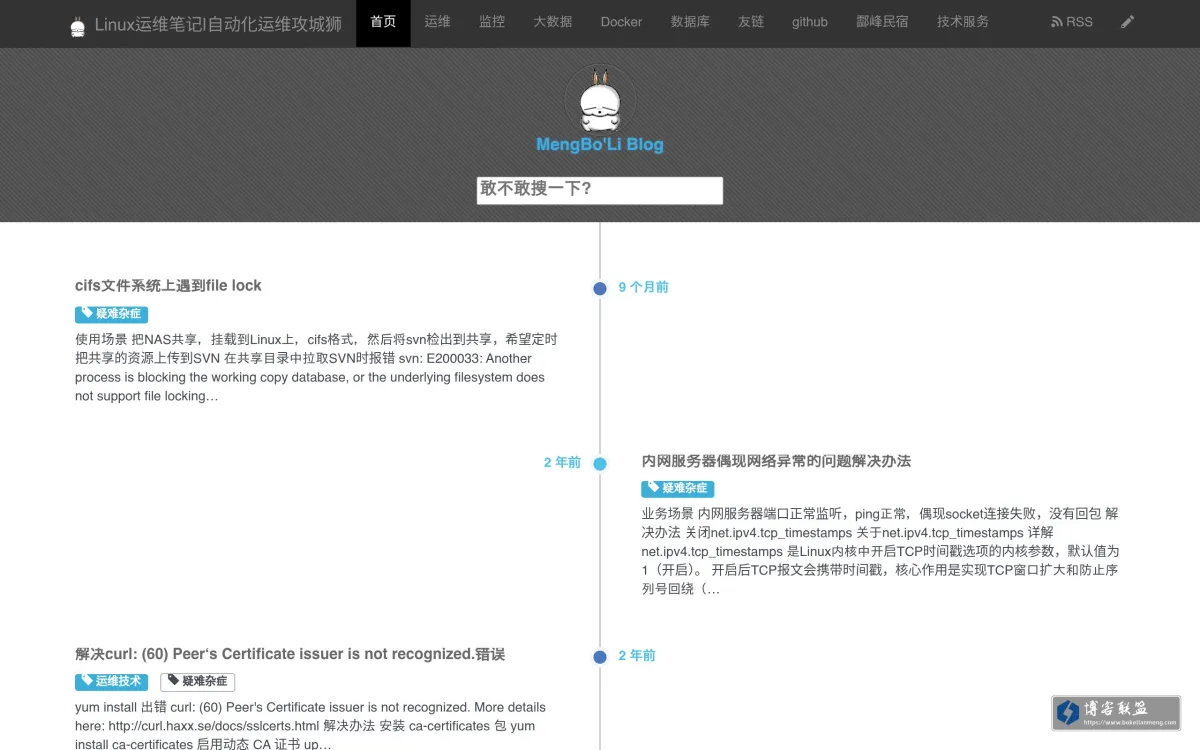This screenshot has height=750, width=1200.
Task: Click the 2 年前 label right of the timeline
Action: (637, 656)
